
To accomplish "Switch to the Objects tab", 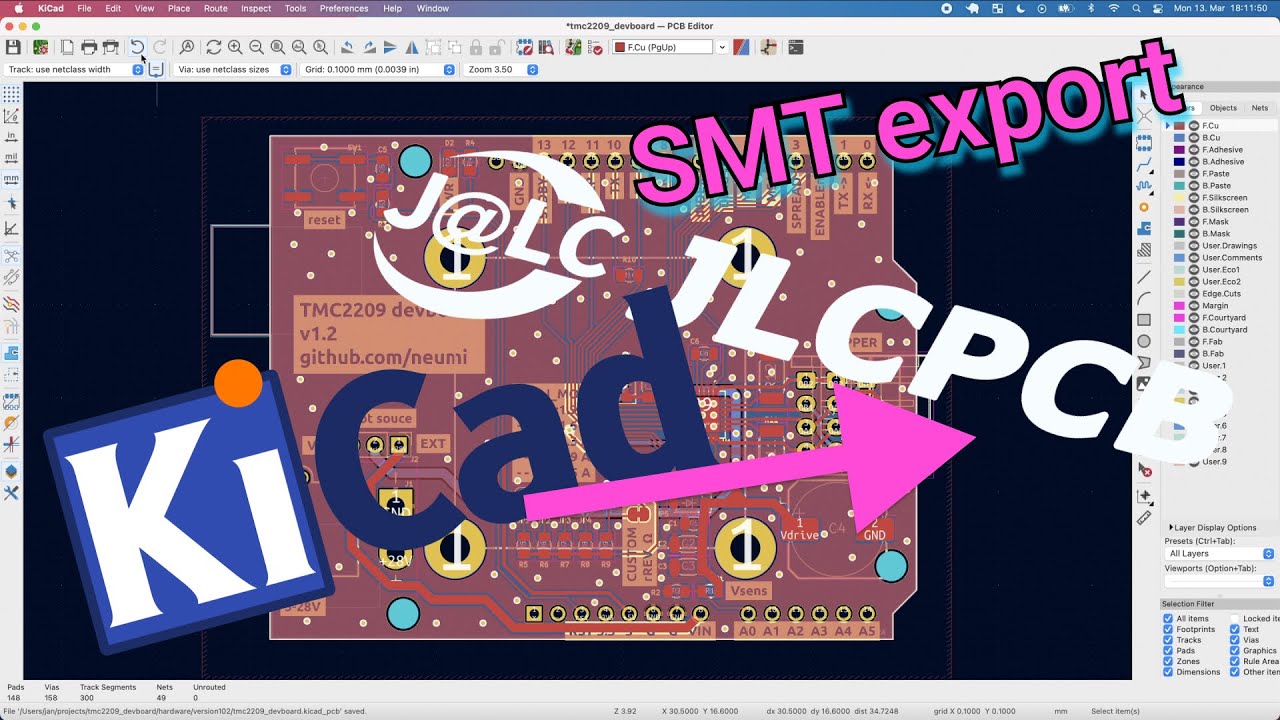I will click(x=1223, y=108).
